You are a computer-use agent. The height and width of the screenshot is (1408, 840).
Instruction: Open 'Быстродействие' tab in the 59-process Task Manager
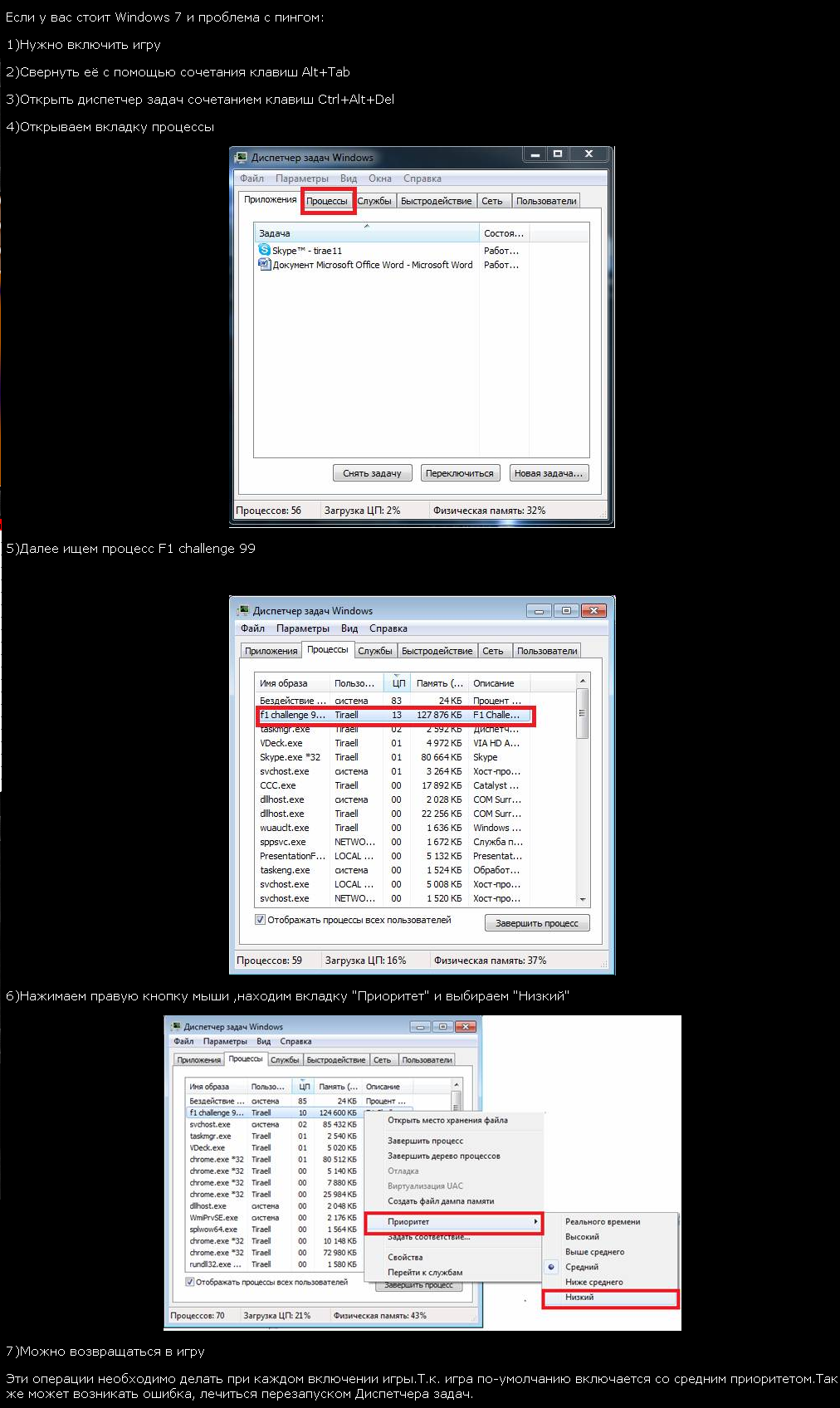coord(437,651)
